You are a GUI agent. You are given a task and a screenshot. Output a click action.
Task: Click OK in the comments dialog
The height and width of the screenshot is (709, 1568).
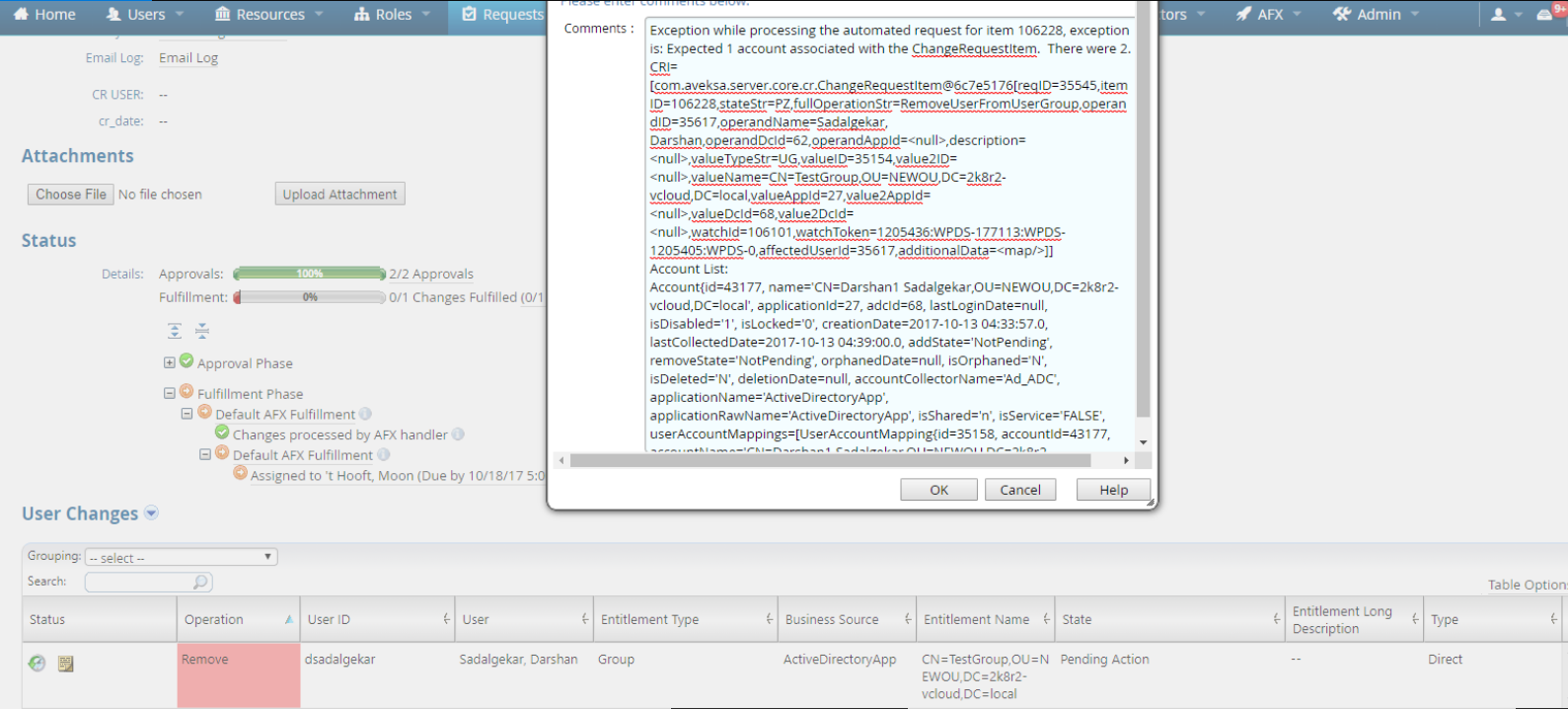coord(938,490)
